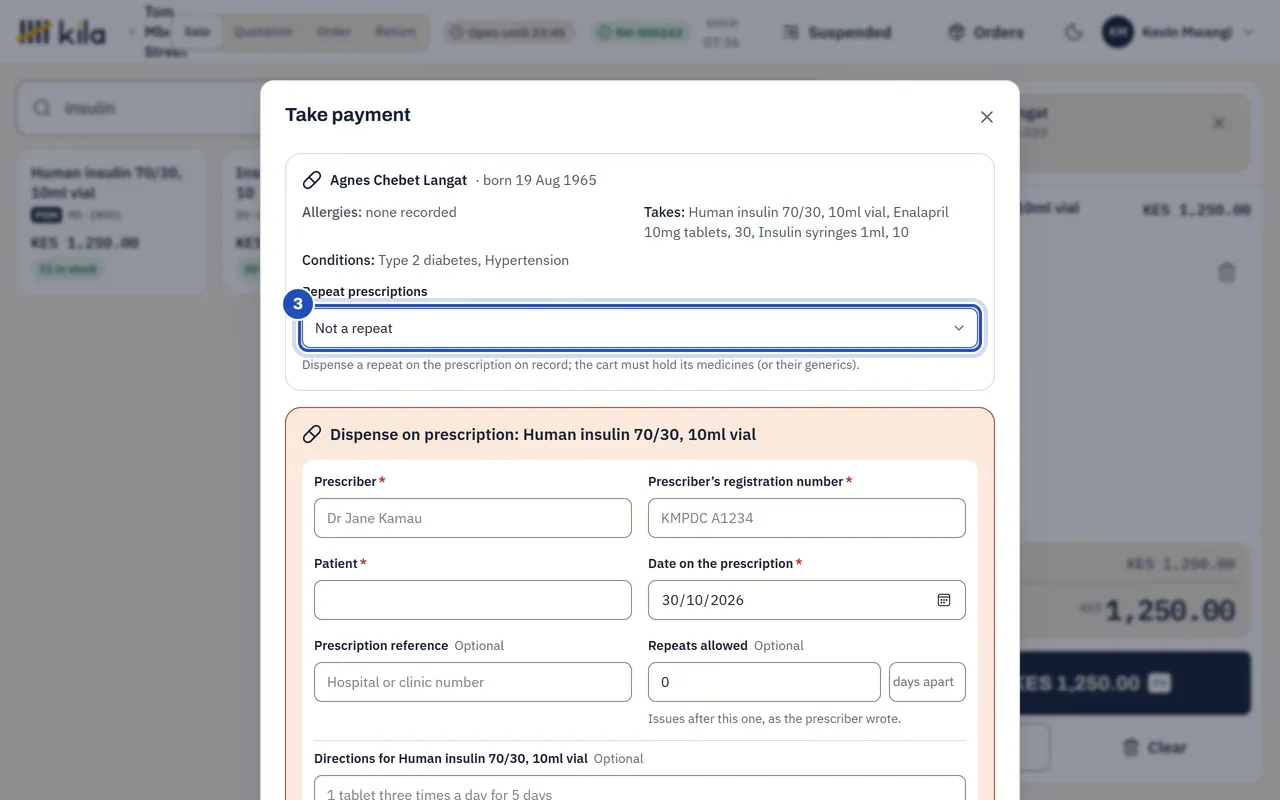Click the insulin search box in the background
The height and width of the screenshot is (800, 1280).
point(140,108)
